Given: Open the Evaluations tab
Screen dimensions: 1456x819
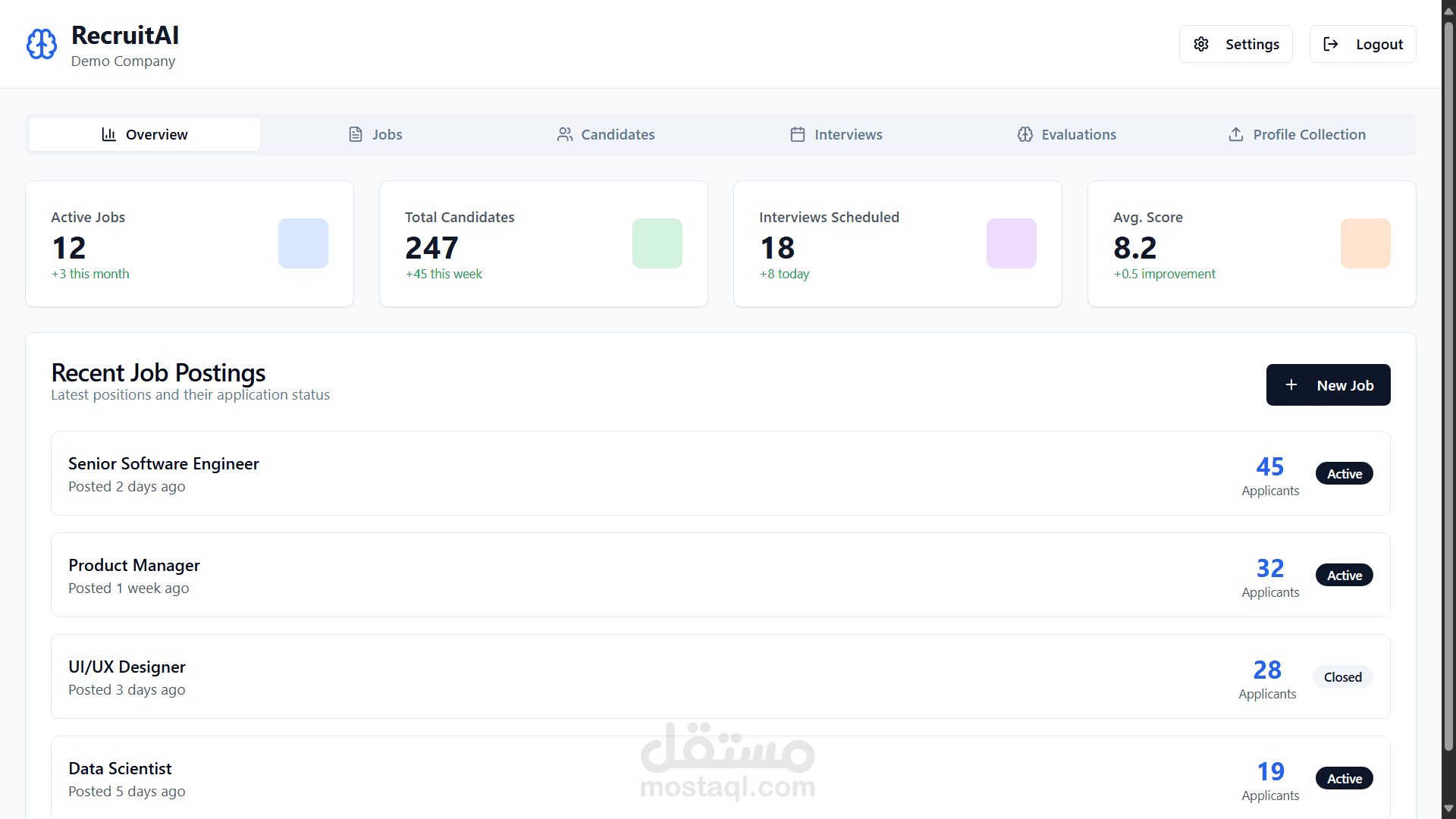Looking at the screenshot, I should [x=1067, y=134].
